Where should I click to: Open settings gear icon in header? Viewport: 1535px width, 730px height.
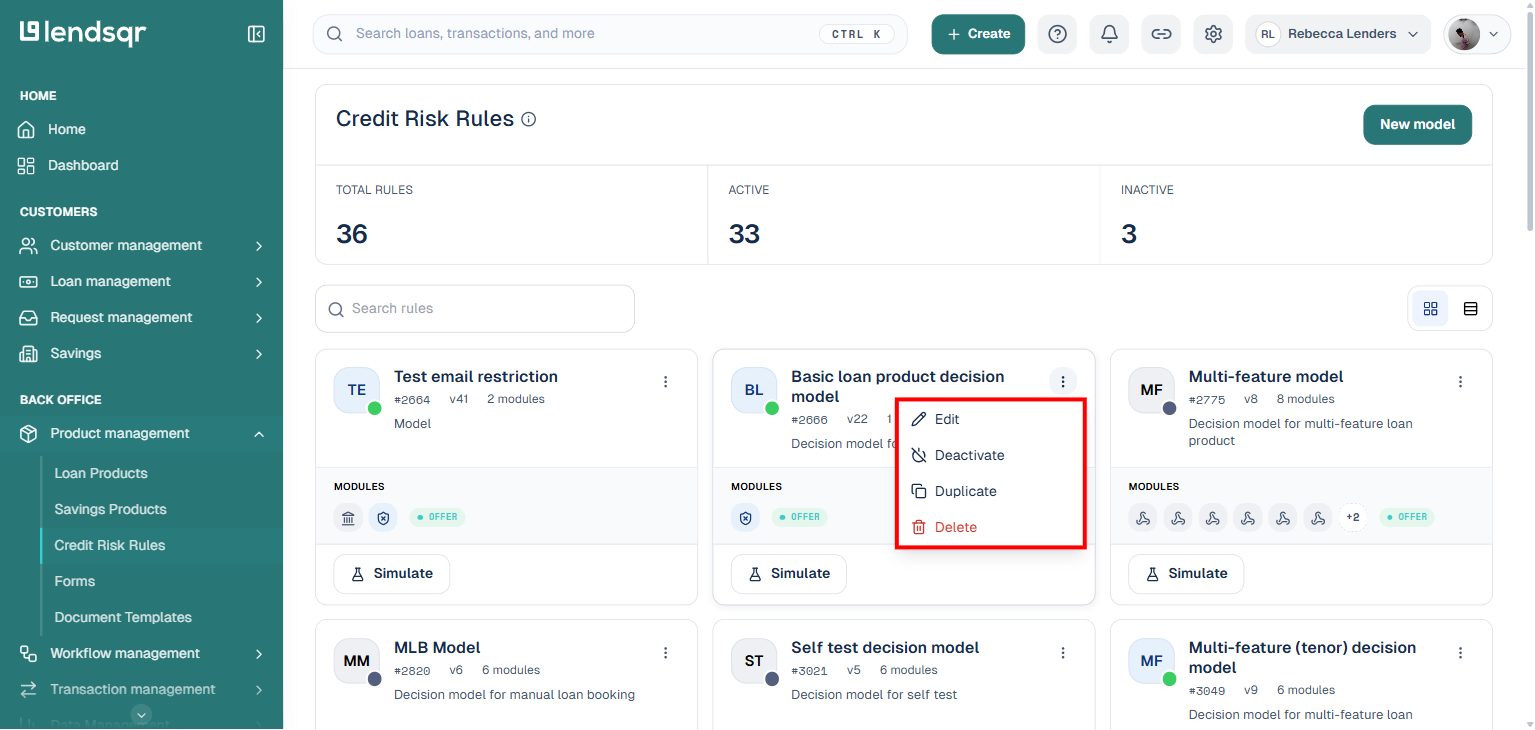coord(1213,34)
